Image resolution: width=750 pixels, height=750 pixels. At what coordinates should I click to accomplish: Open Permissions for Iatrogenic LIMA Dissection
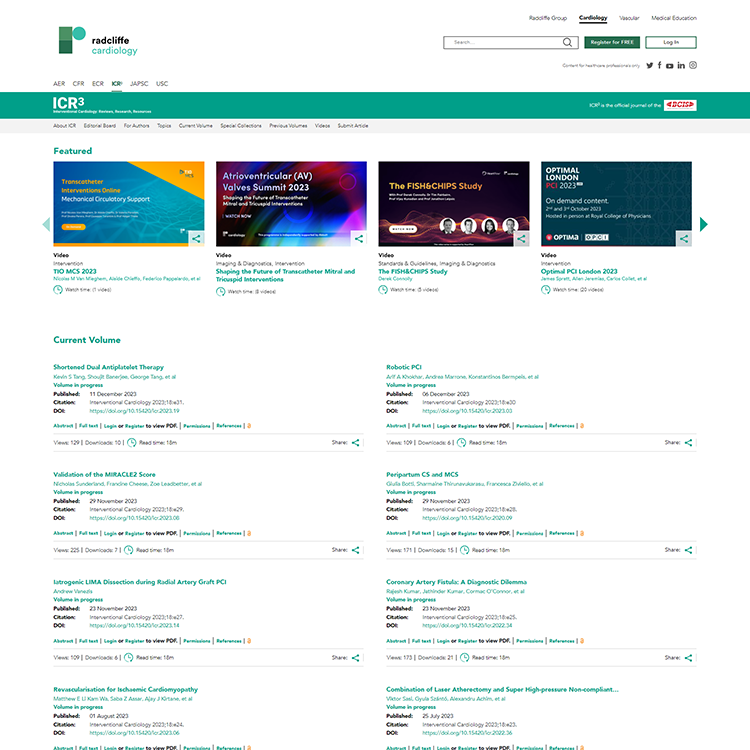pos(197,641)
